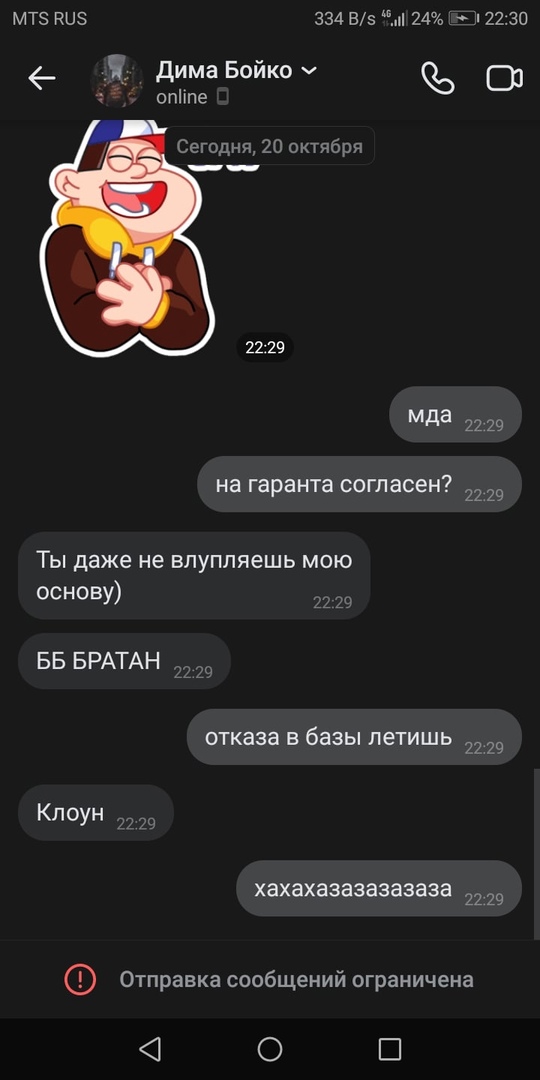Tap the message «ББ БРАТАН»

tap(124, 661)
